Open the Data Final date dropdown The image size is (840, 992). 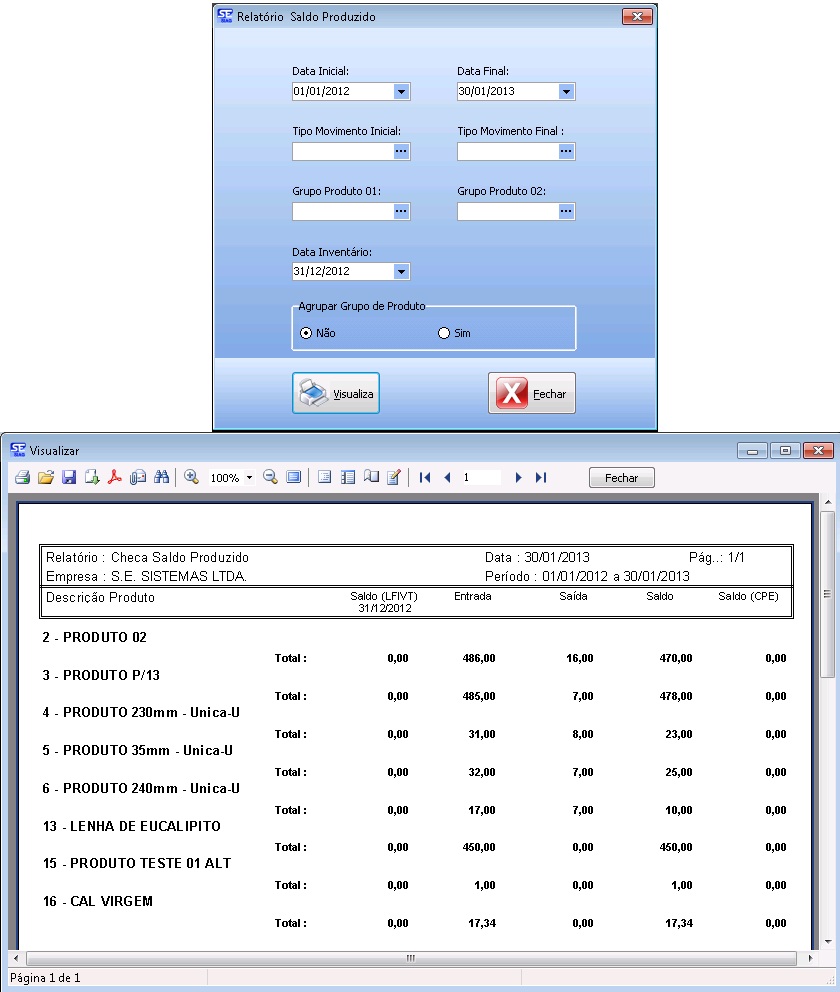tap(566, 92)
